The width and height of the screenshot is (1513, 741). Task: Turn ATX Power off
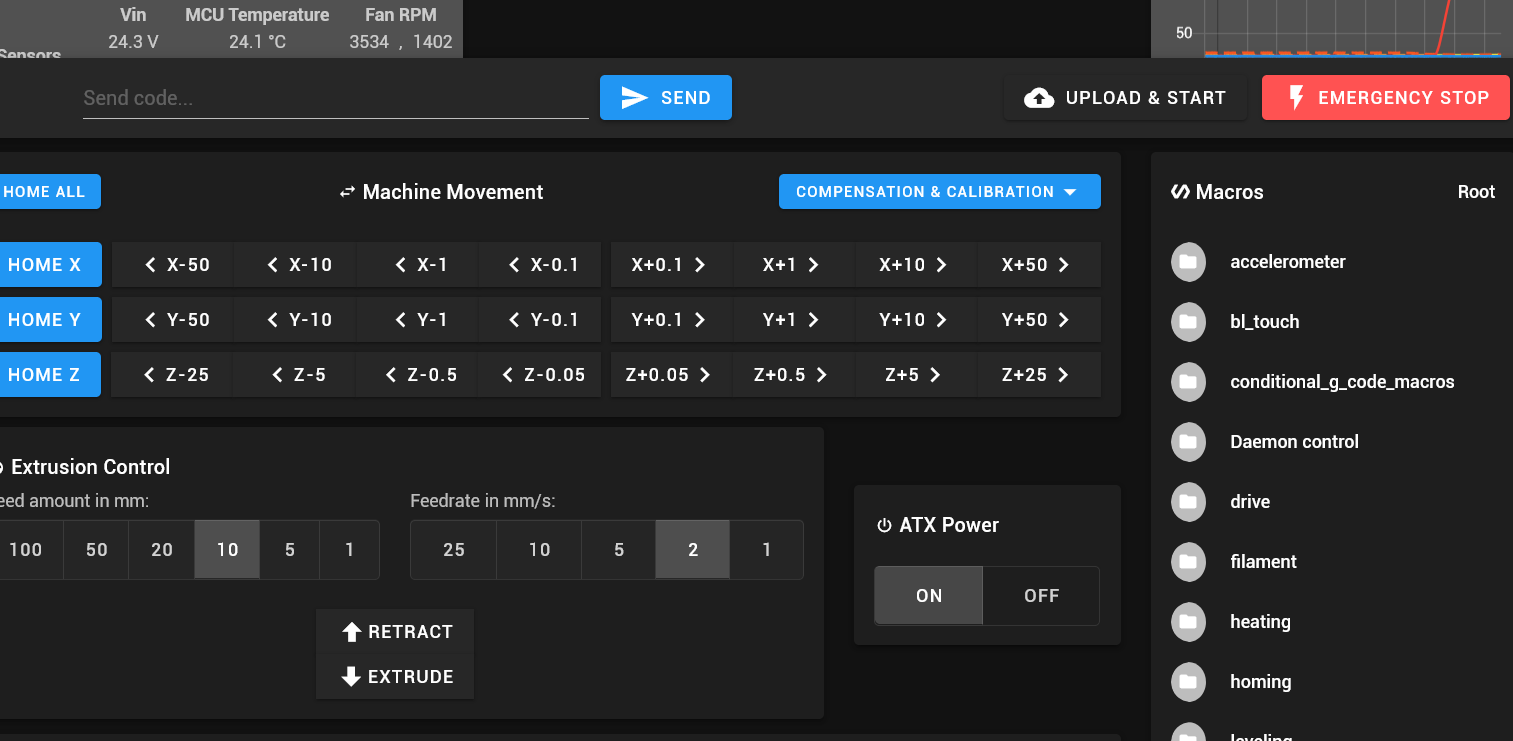click(x=1041, y=596)
